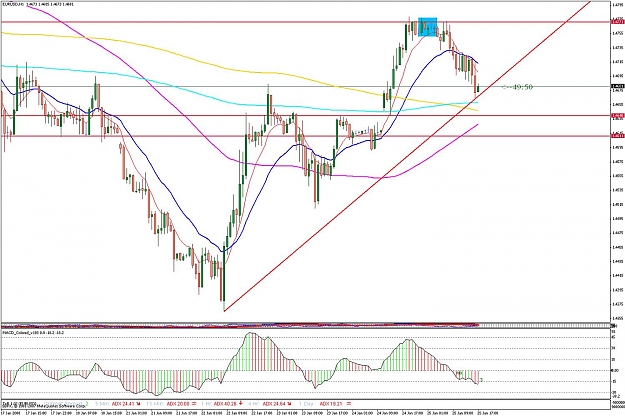The image size is (625, 416).
Task: Click the "ADX 24.41" readout
Action: click(x=123, y=404)
